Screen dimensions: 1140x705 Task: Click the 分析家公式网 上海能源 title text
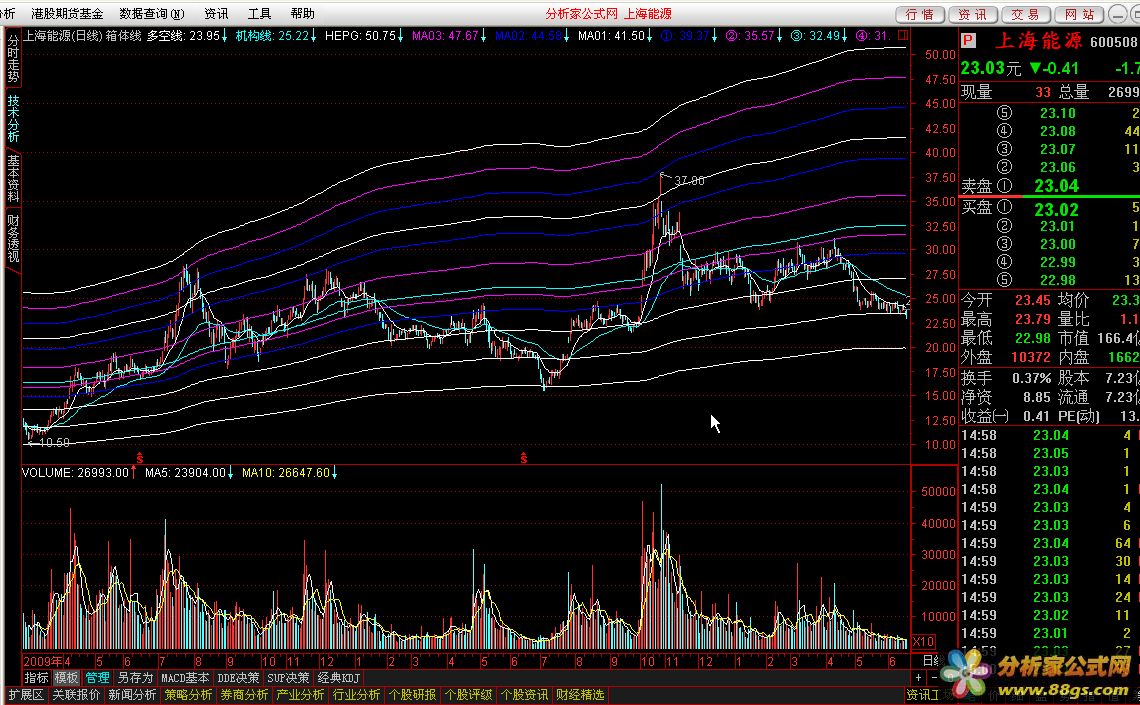pyautogui.click(x=609, y=14)
